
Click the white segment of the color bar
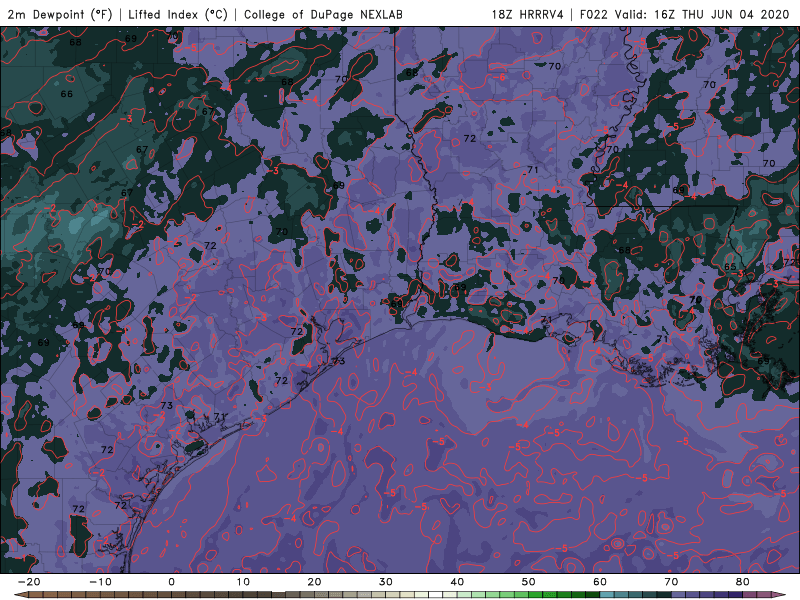[435, 595]
